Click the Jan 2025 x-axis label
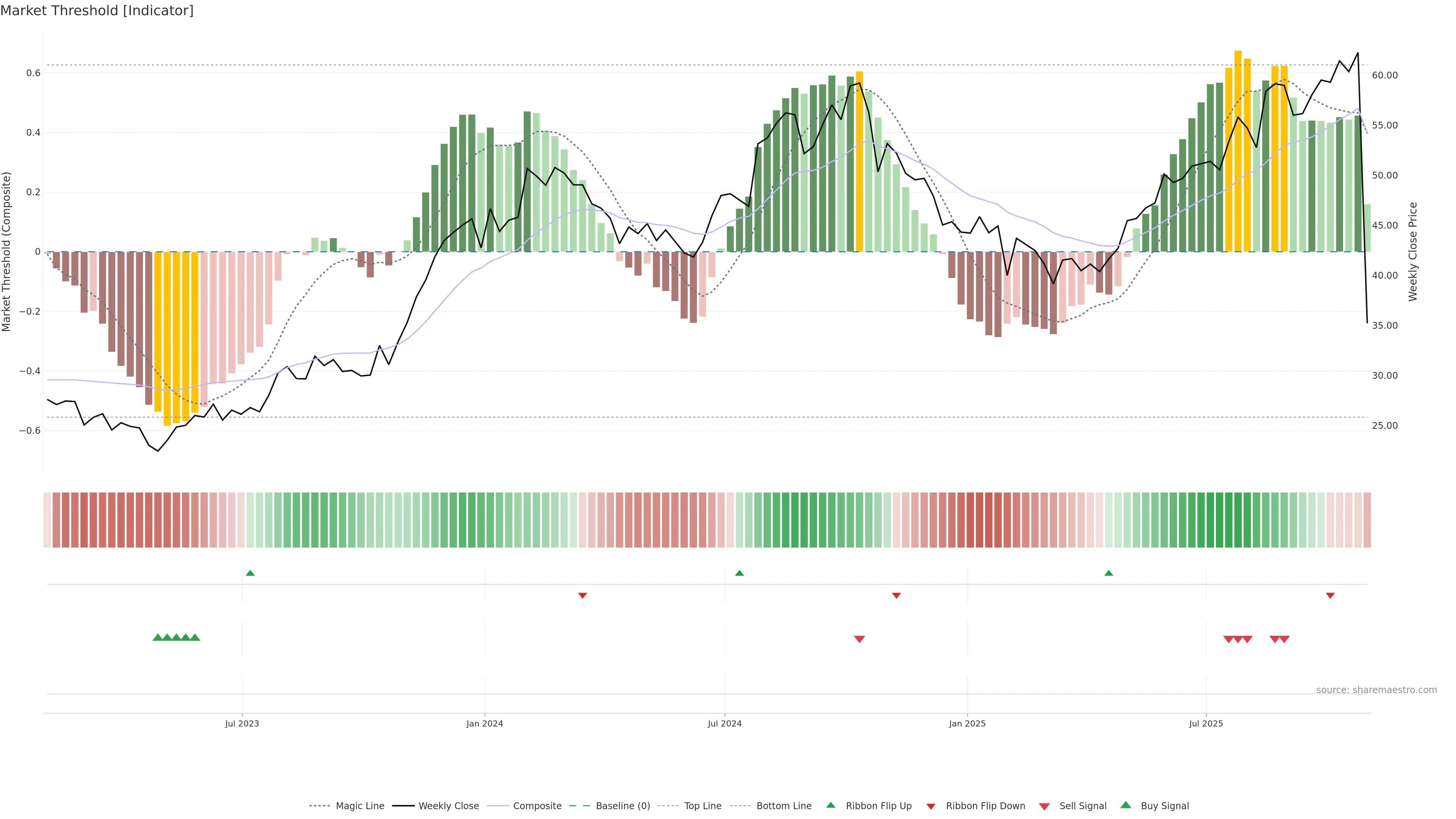 pyautogui.click(x=967, y=723)
